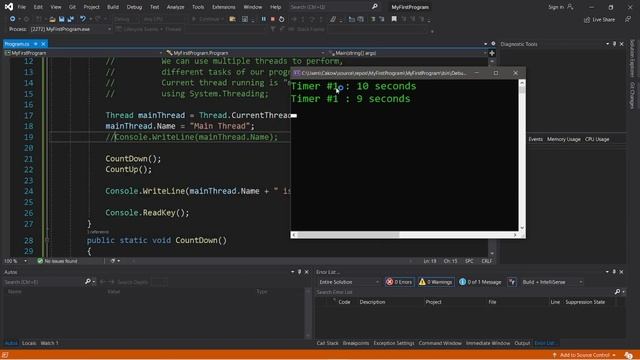Click the Sign in account icon

pos(570,7)
